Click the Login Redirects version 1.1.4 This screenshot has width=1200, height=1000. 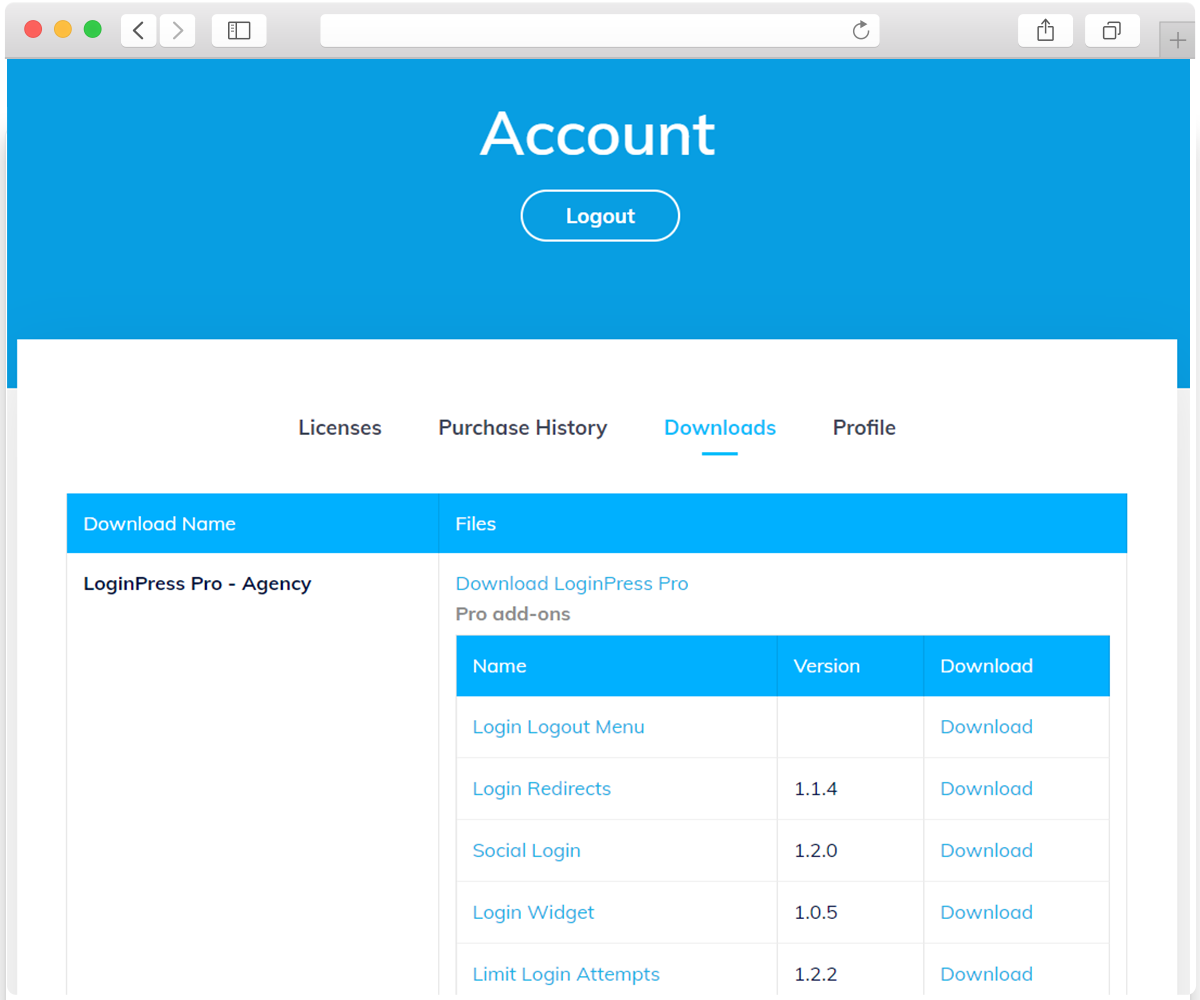click(815, 789)
